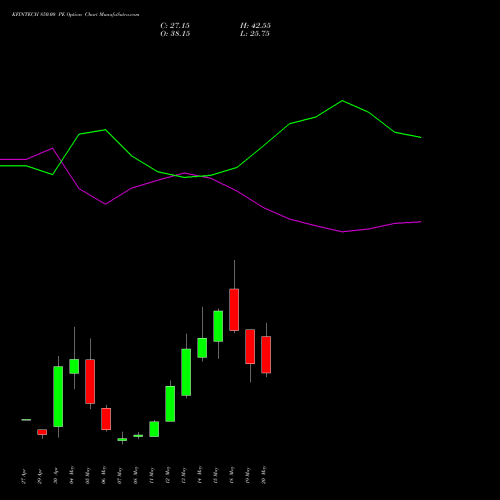The image size is (500, 500).
Task: Click the 27 Apr date label
Action: 24,476
